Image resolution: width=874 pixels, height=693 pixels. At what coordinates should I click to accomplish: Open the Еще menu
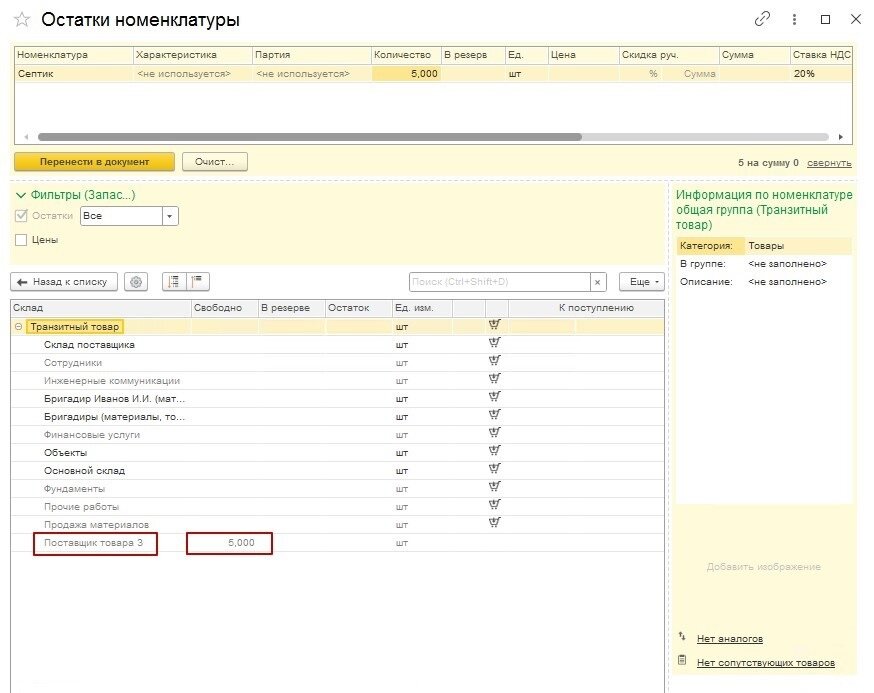(x=641, y=282)
